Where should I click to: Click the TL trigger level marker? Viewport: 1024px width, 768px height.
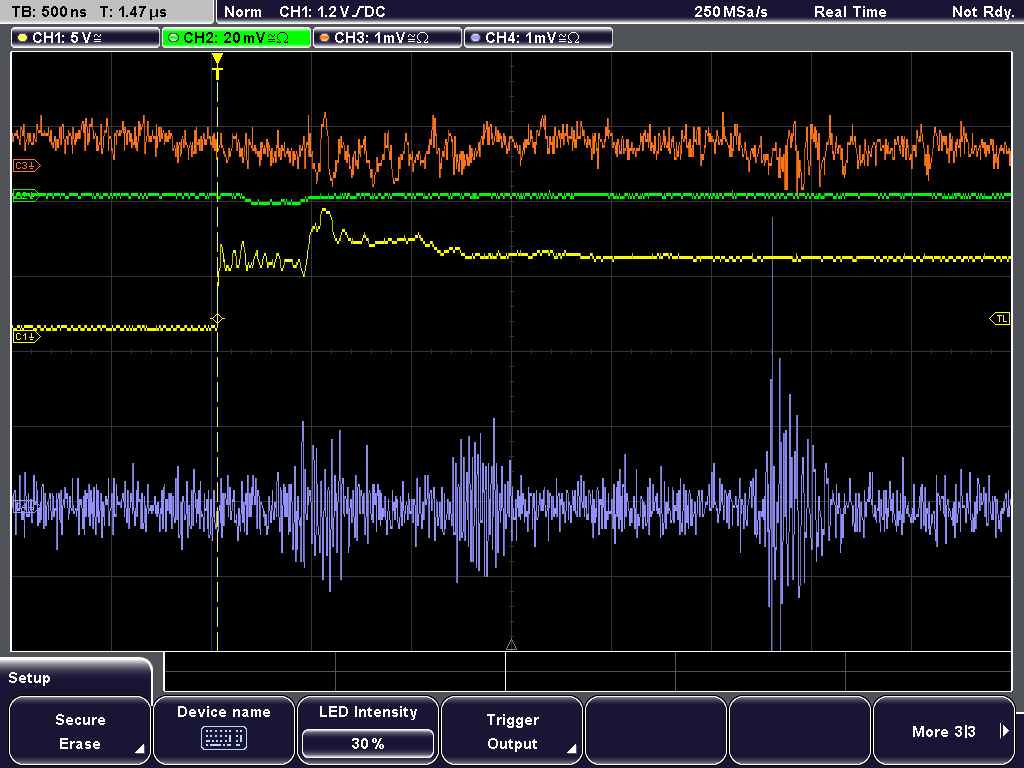tap(1000, 319)
